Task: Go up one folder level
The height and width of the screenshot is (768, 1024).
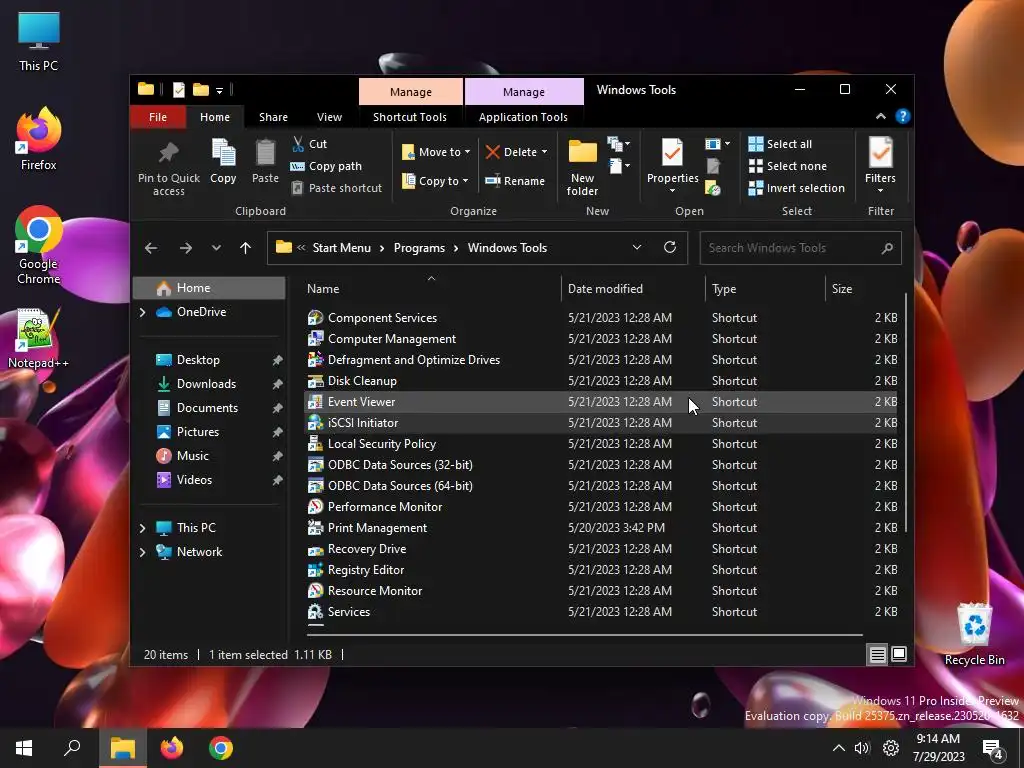Action: click(246, 248)
